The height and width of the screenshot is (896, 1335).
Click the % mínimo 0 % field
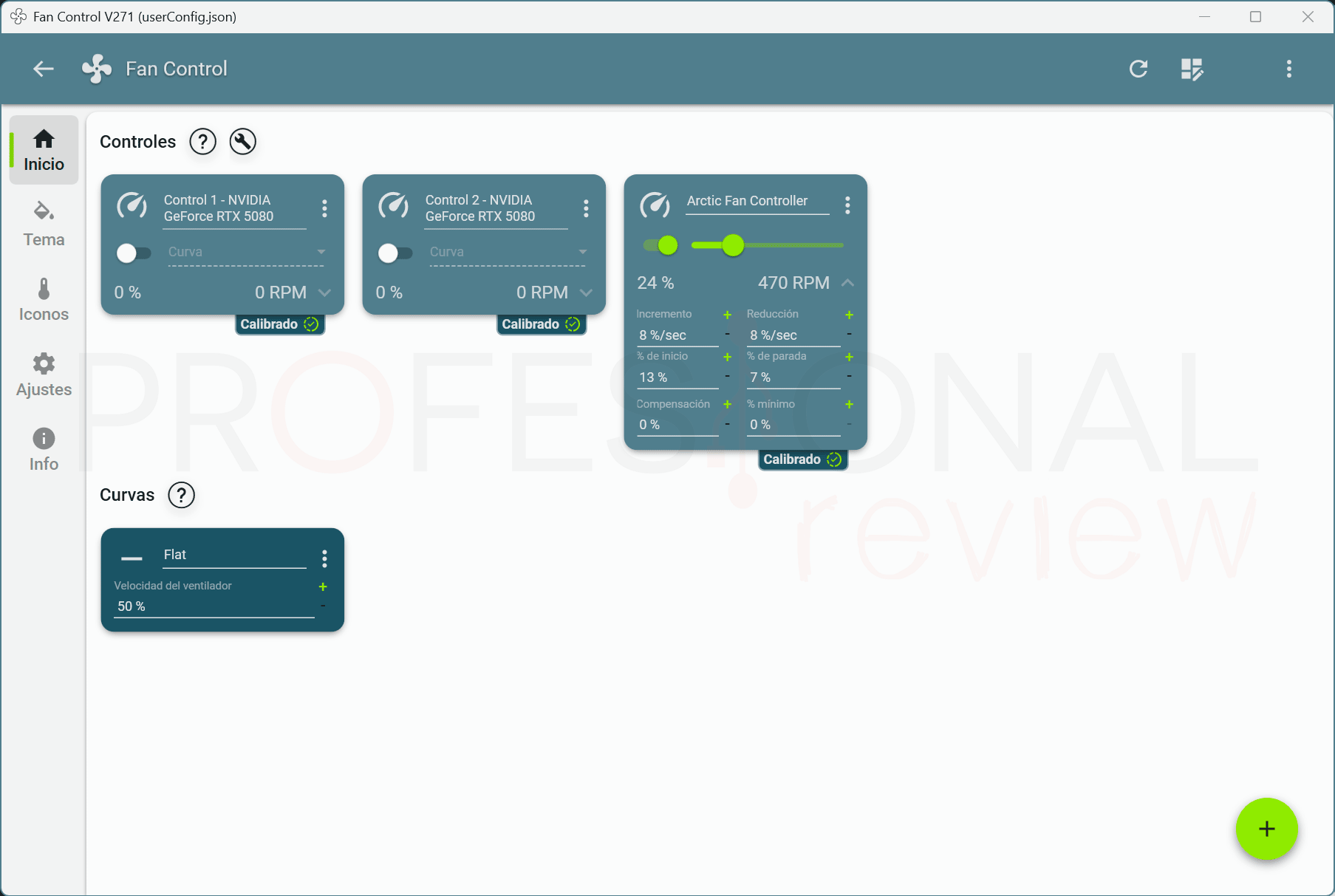coord(793,425)
